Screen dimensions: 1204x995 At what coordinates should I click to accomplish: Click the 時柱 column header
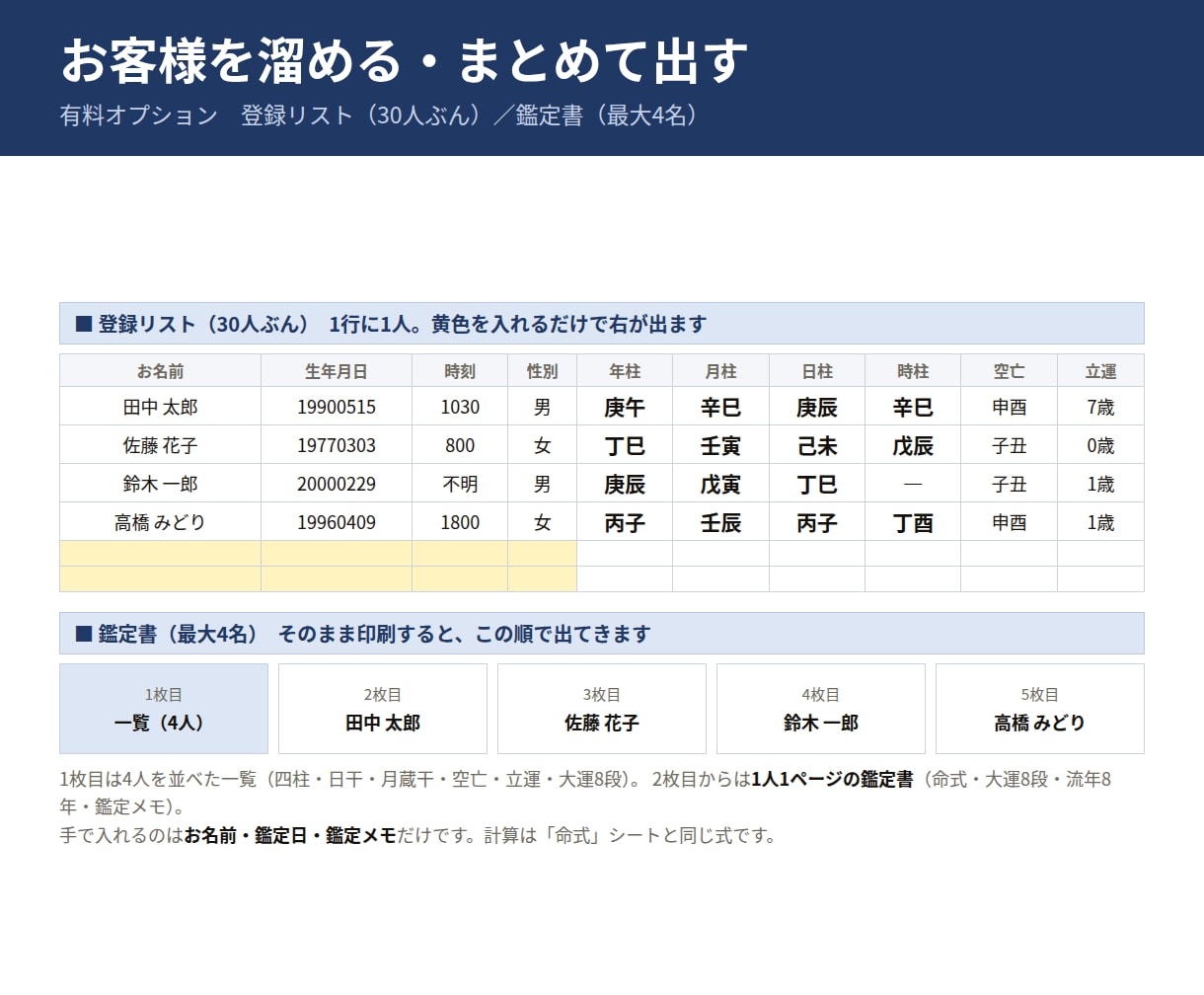click(x=913, y=371)
